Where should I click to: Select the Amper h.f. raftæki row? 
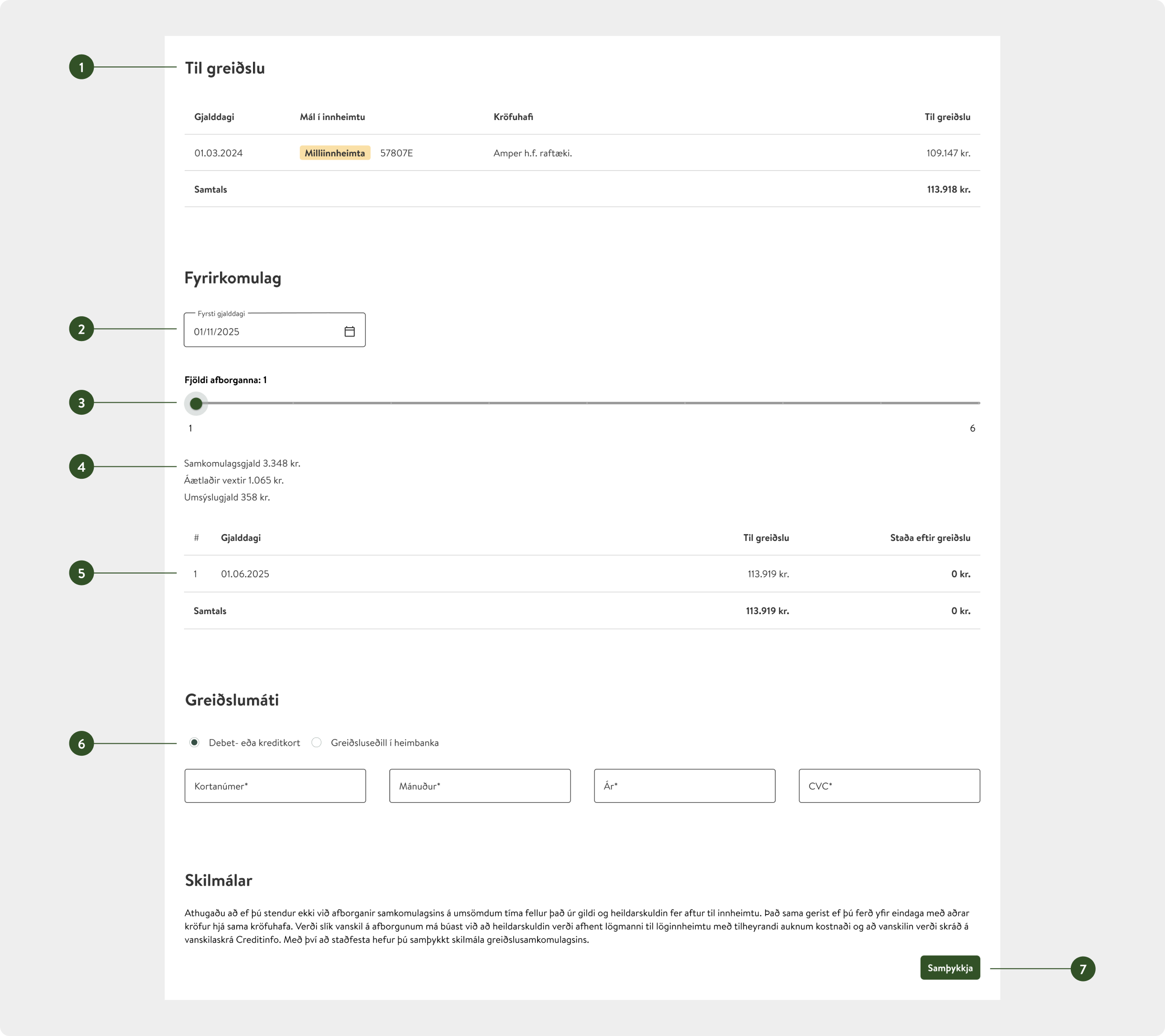[x=532, y=153]
